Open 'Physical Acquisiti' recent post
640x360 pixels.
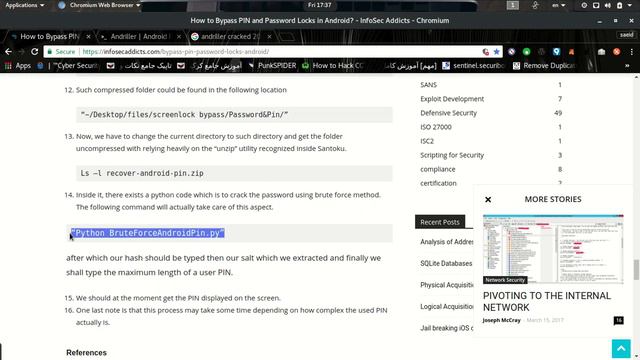[x=447, y=285]
